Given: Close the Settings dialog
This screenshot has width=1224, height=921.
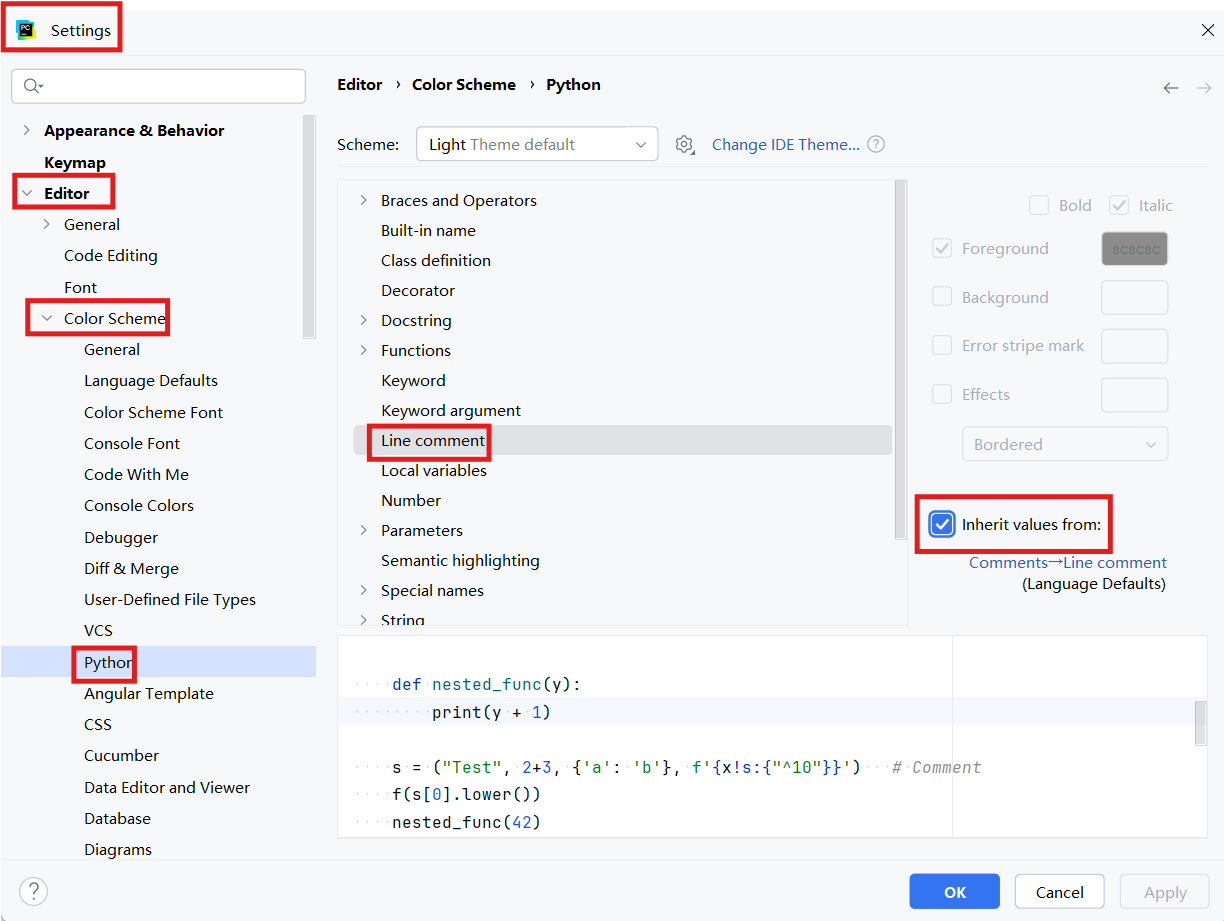Looking at the screenshot, I should [x=1207, y=30].
